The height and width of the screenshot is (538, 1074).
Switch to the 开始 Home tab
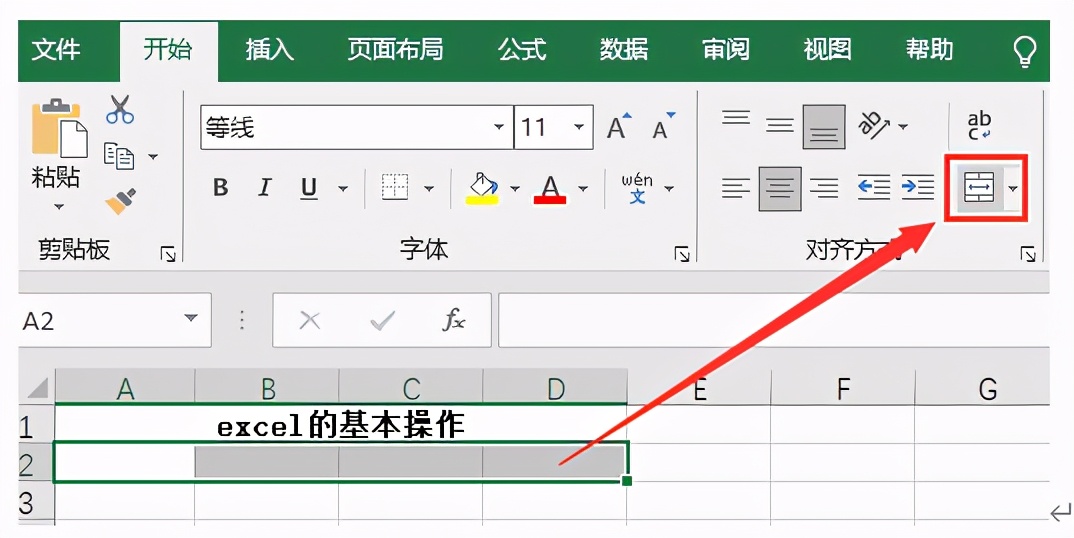click(168, 50)
